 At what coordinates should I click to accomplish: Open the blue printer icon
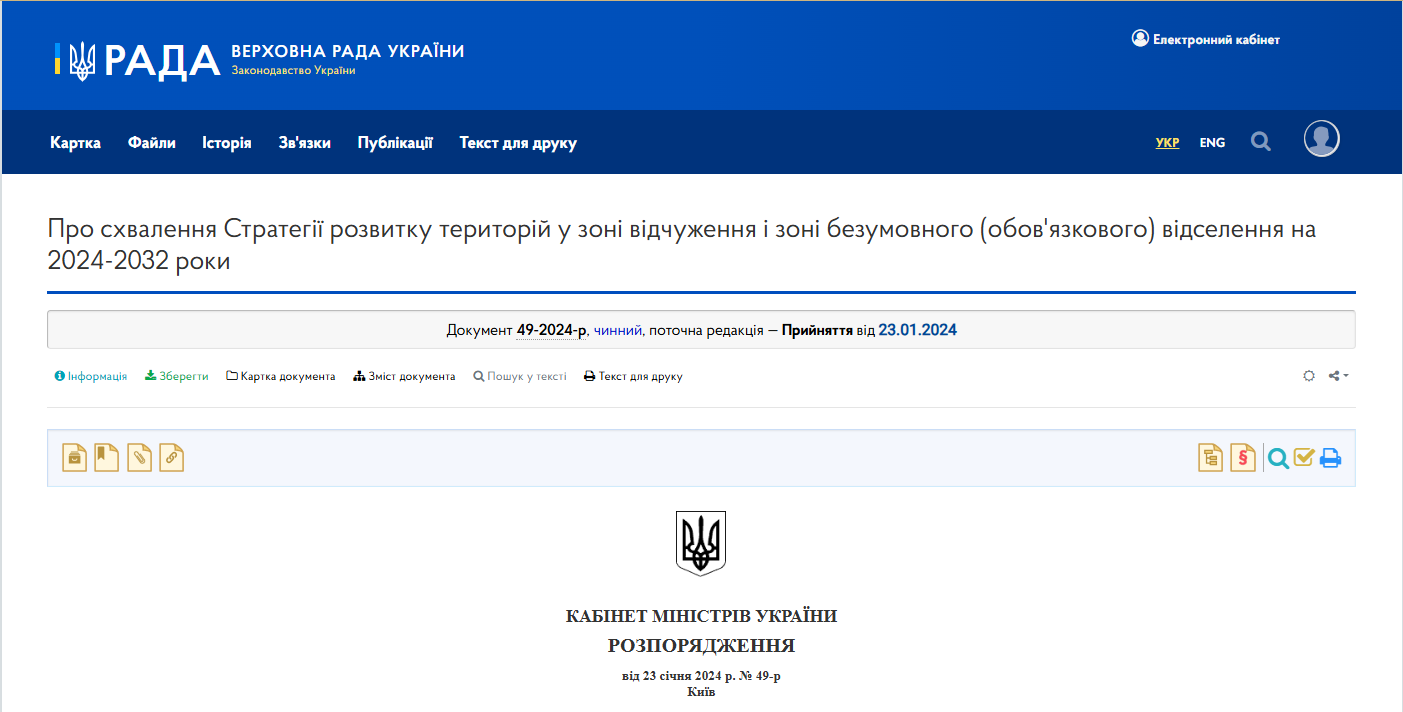[1330, 457]
